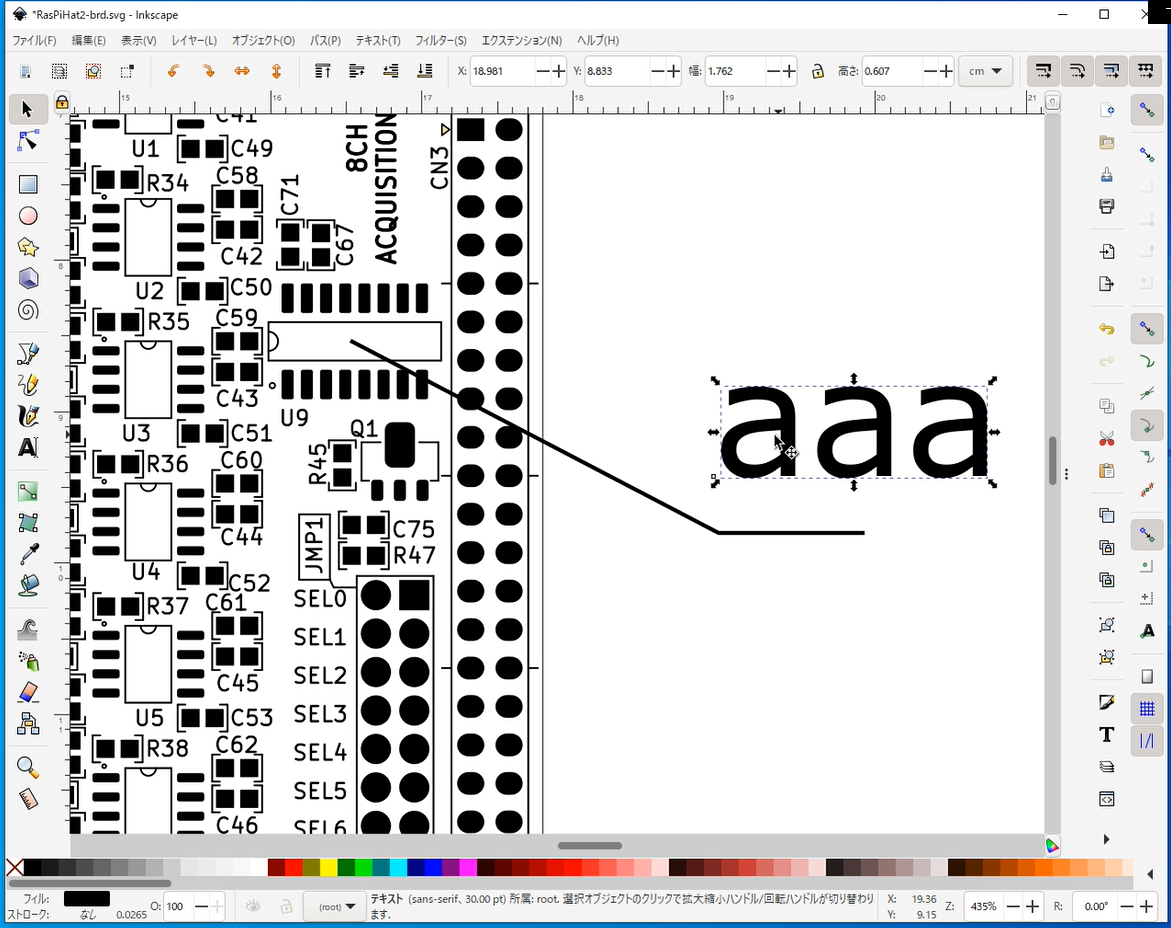Click the Zoom magnifier tool
Image resolution: width=1171 pixels, height=928 pixels.
tap(28, 767)
